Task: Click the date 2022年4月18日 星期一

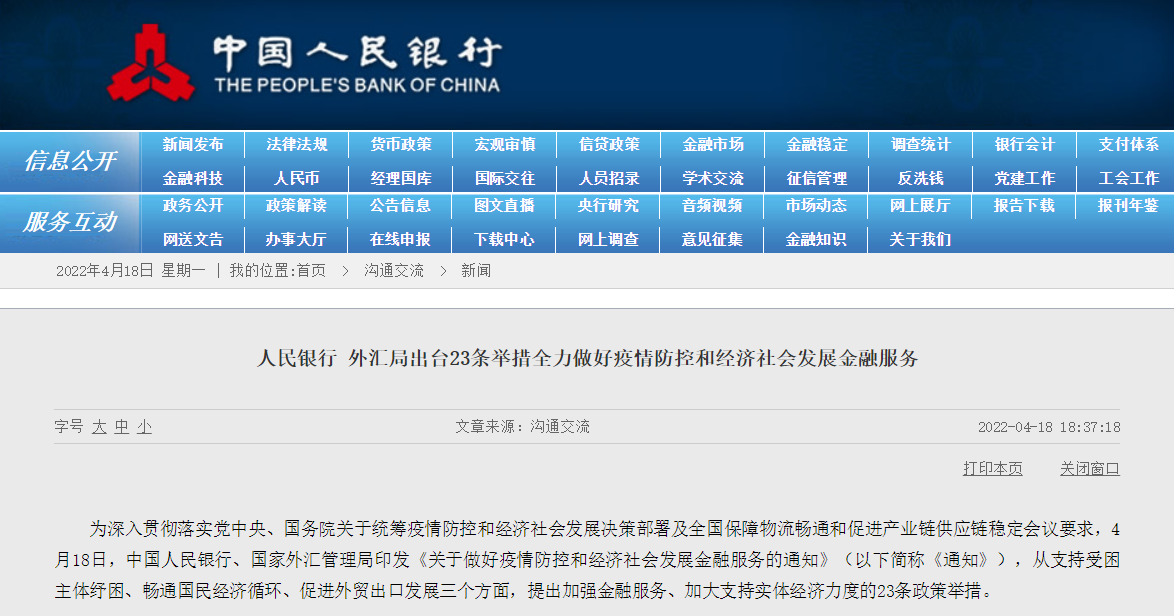Action: click(130, 271)
